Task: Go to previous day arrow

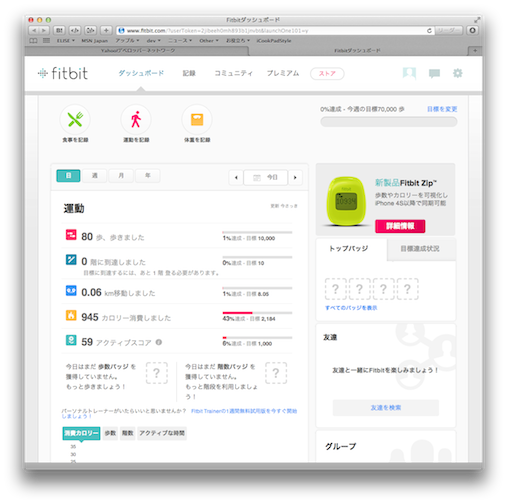Action: 236,177
